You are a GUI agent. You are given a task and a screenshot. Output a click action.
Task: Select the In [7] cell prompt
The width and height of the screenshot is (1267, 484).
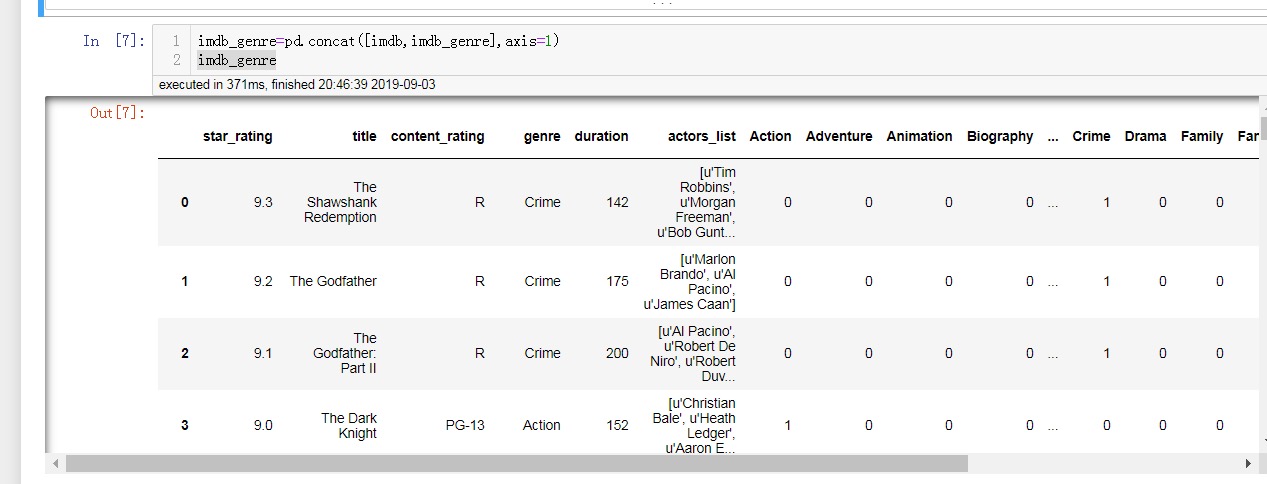coord(114,41)
